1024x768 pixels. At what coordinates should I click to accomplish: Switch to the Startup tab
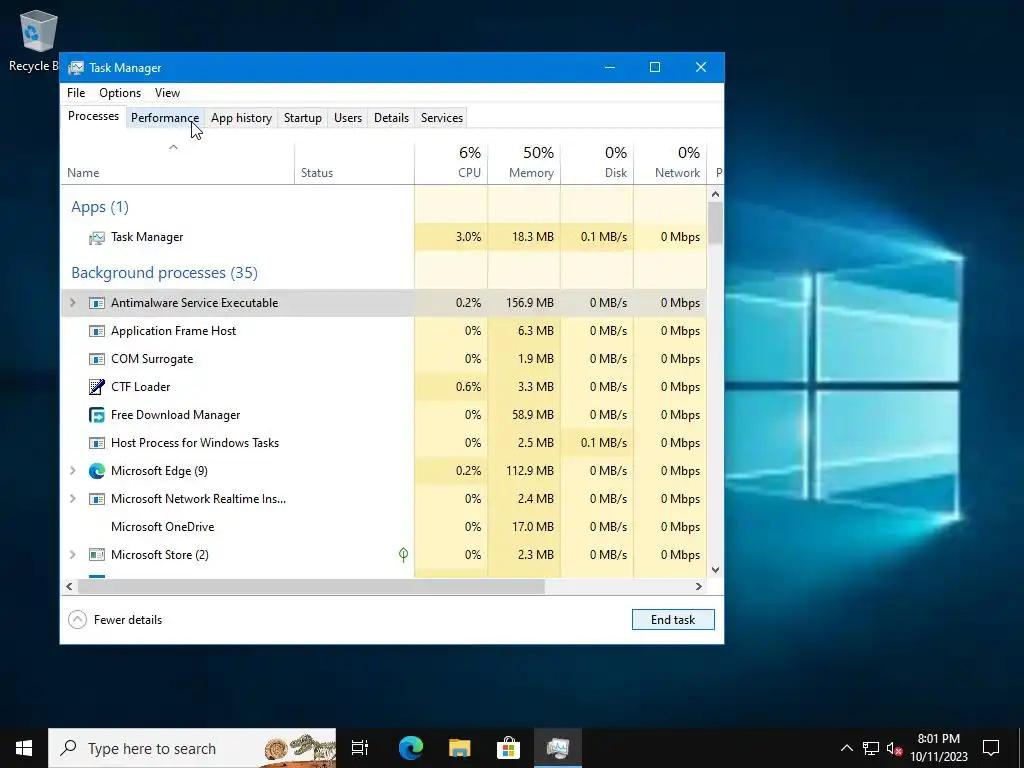coord(302,118)
